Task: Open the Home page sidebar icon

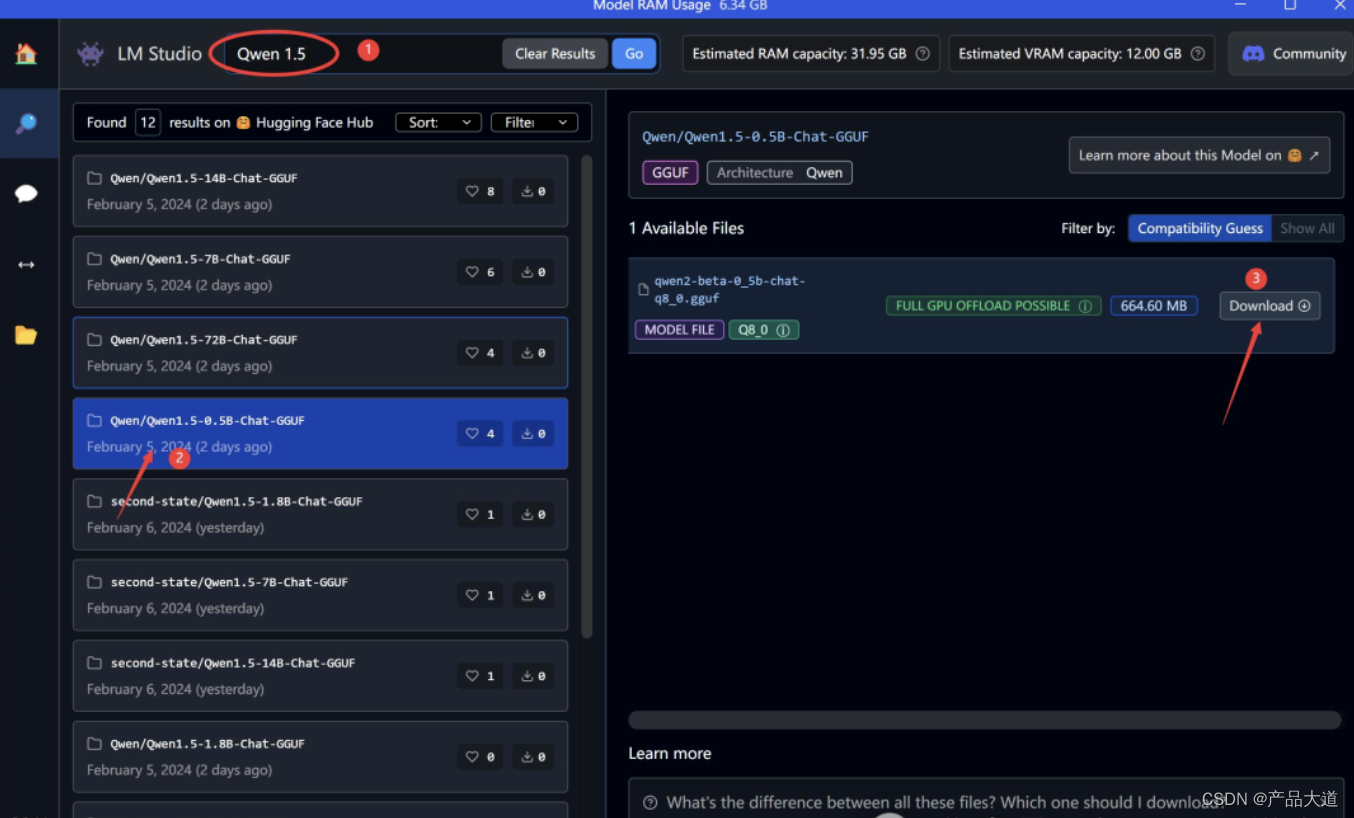Action: click(26, 54)
